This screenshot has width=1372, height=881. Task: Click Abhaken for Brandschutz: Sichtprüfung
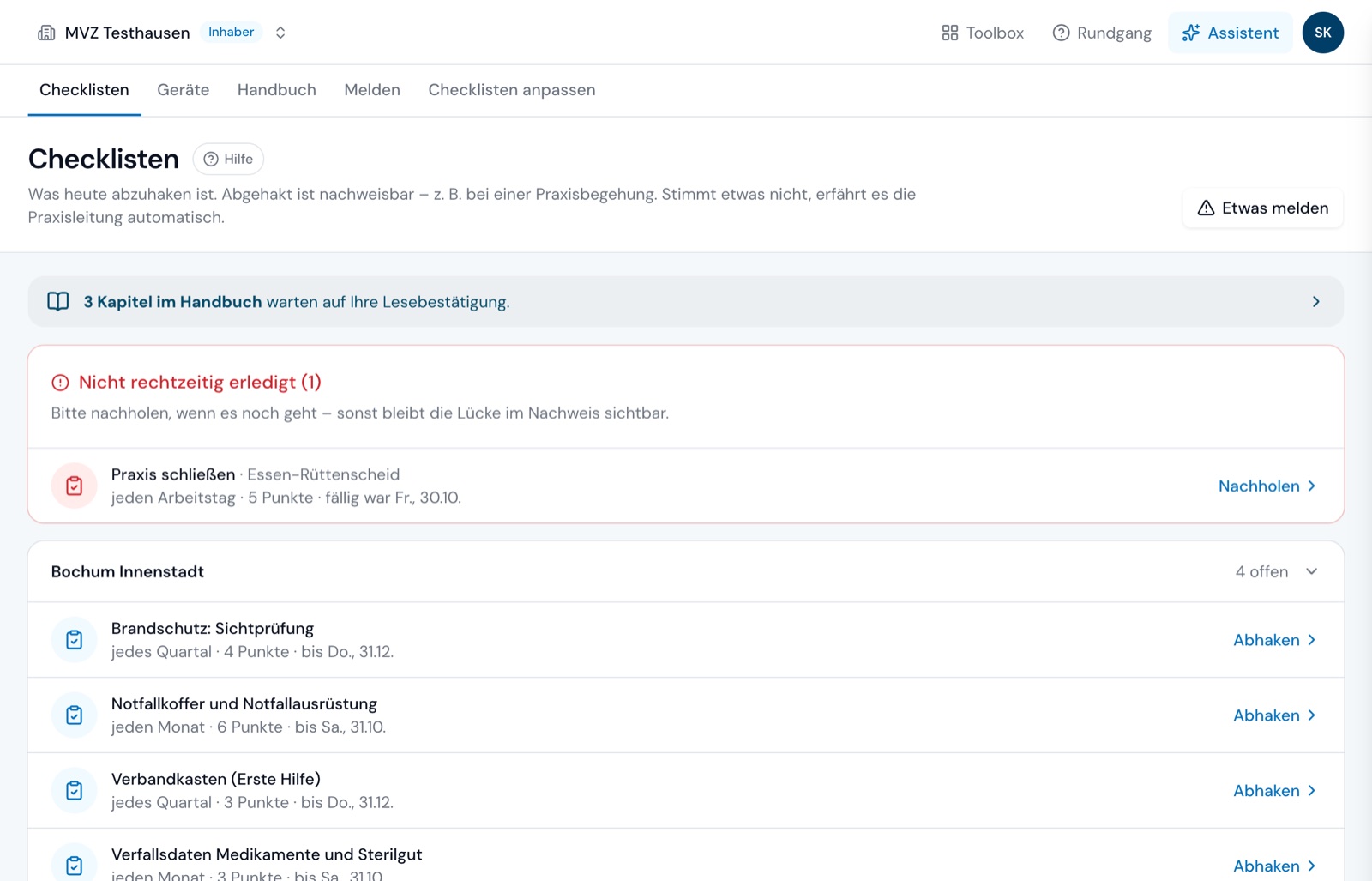pyautogui.click(x=1274, y=640)
